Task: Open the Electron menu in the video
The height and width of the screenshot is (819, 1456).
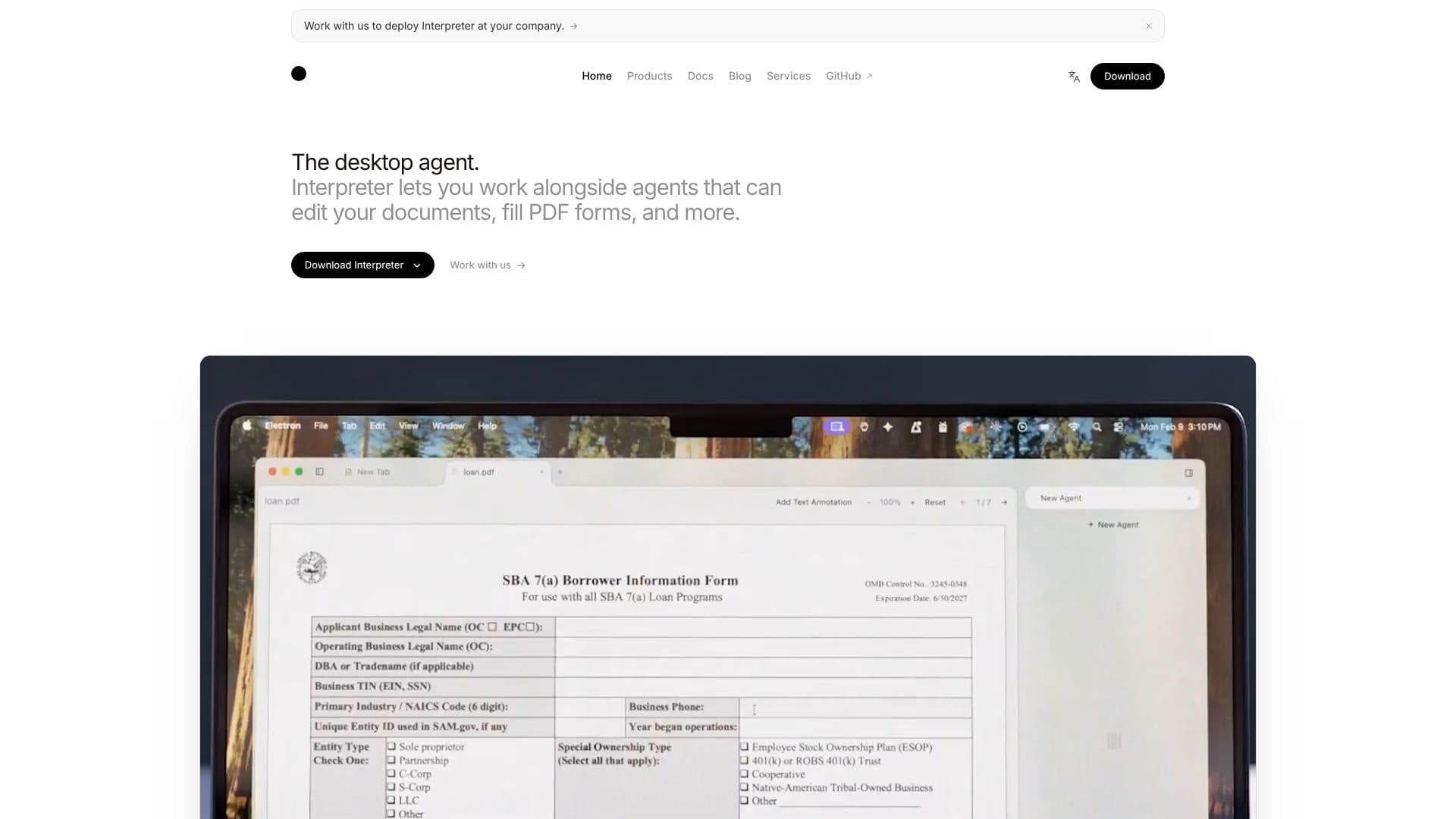Action: click(282, 425)
